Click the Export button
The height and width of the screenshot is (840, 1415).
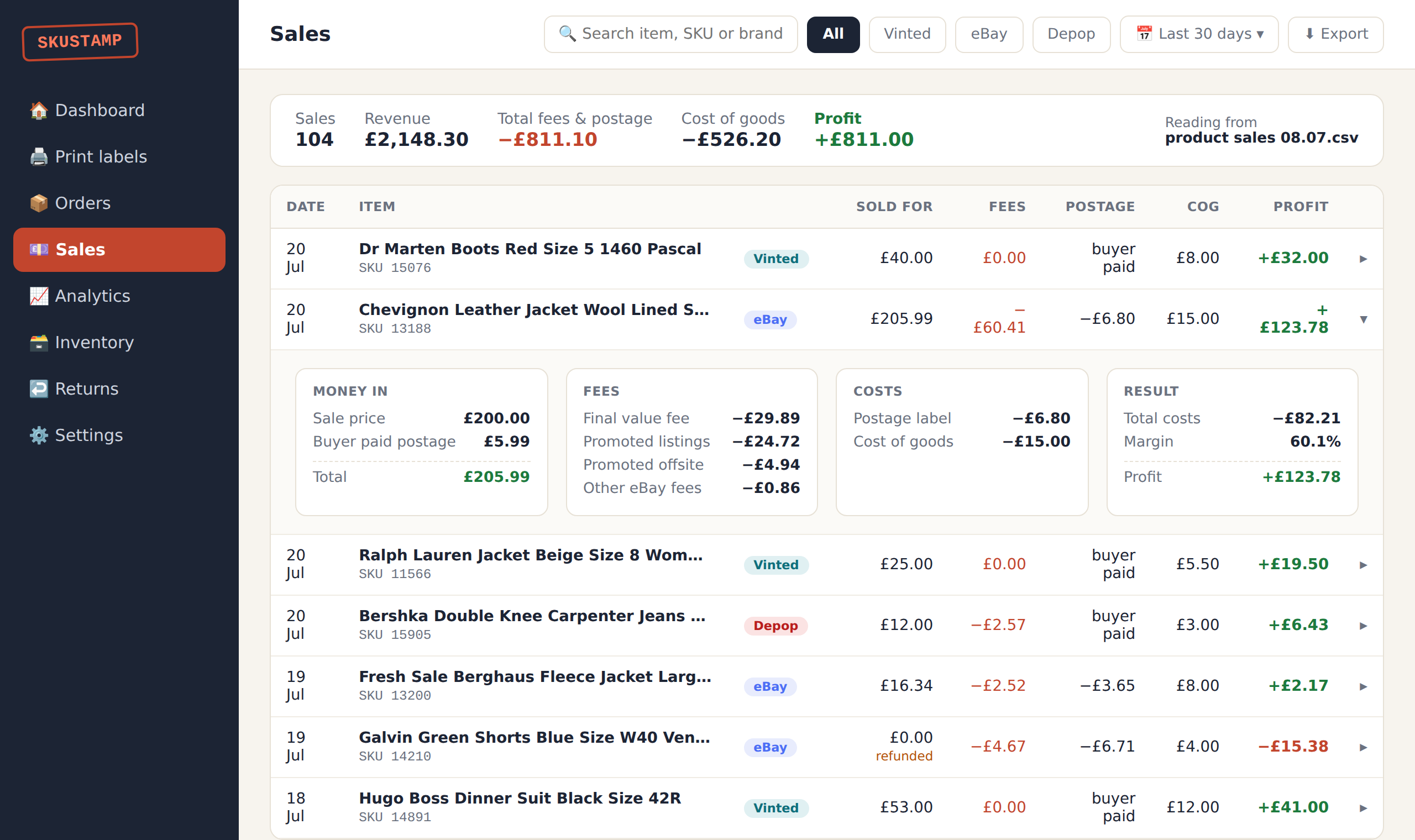[x=1335, y=34]
